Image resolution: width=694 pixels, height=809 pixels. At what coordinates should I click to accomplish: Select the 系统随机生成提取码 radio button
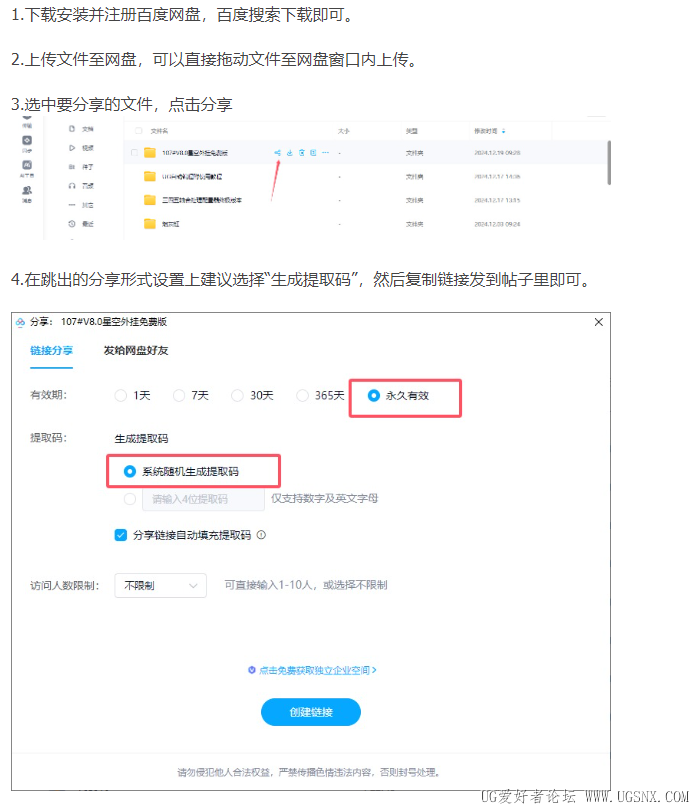(130, 471)
